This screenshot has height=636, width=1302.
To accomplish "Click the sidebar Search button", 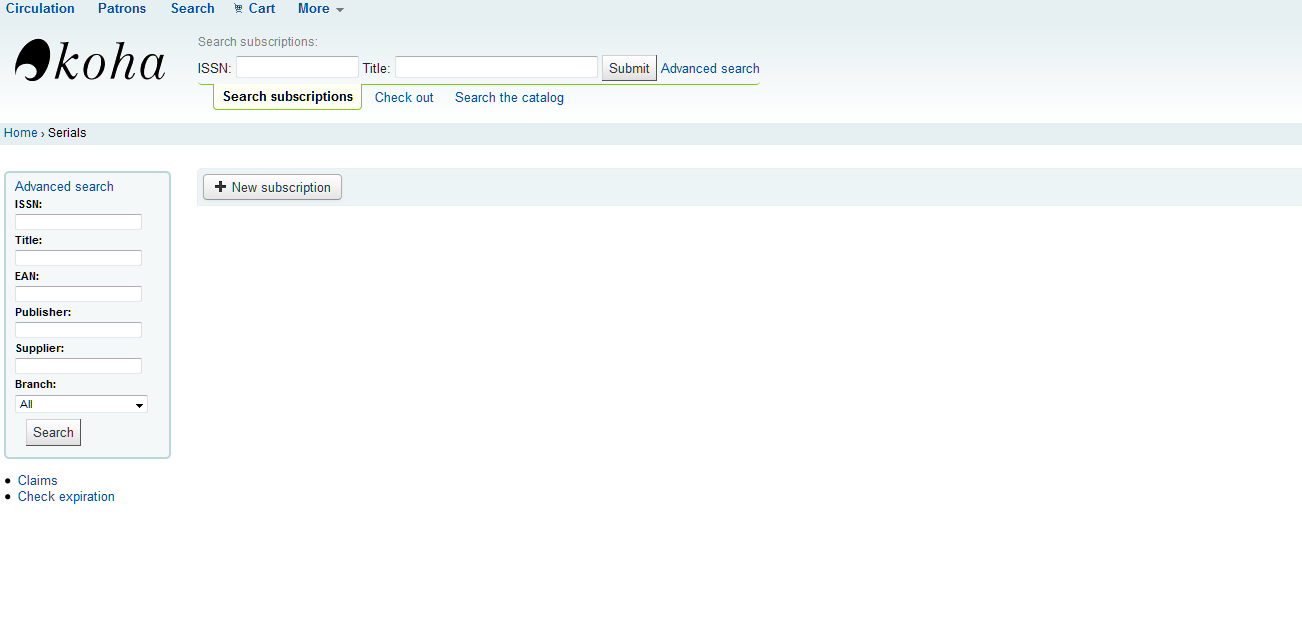I will 53,432.
